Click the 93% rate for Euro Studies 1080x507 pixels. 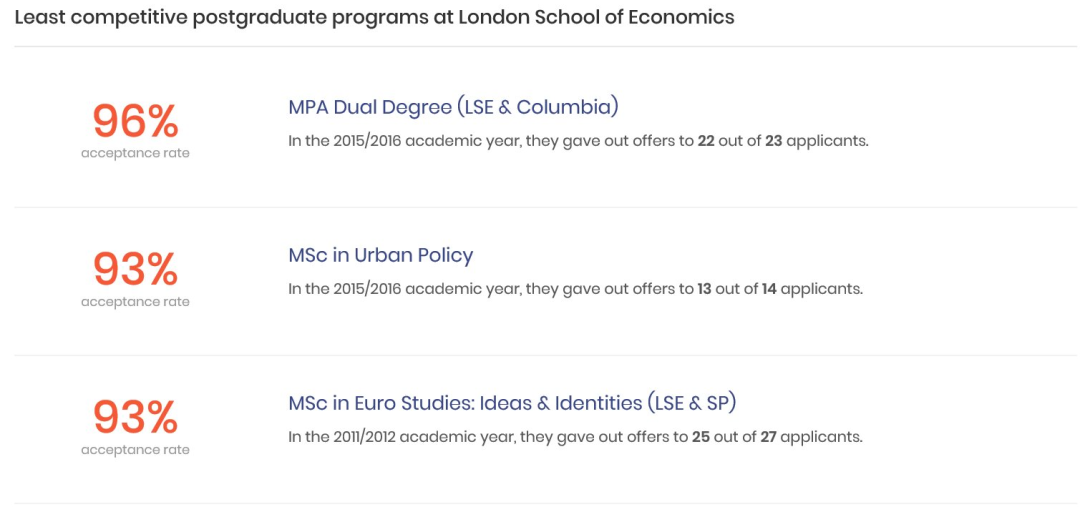coord(135,417)
